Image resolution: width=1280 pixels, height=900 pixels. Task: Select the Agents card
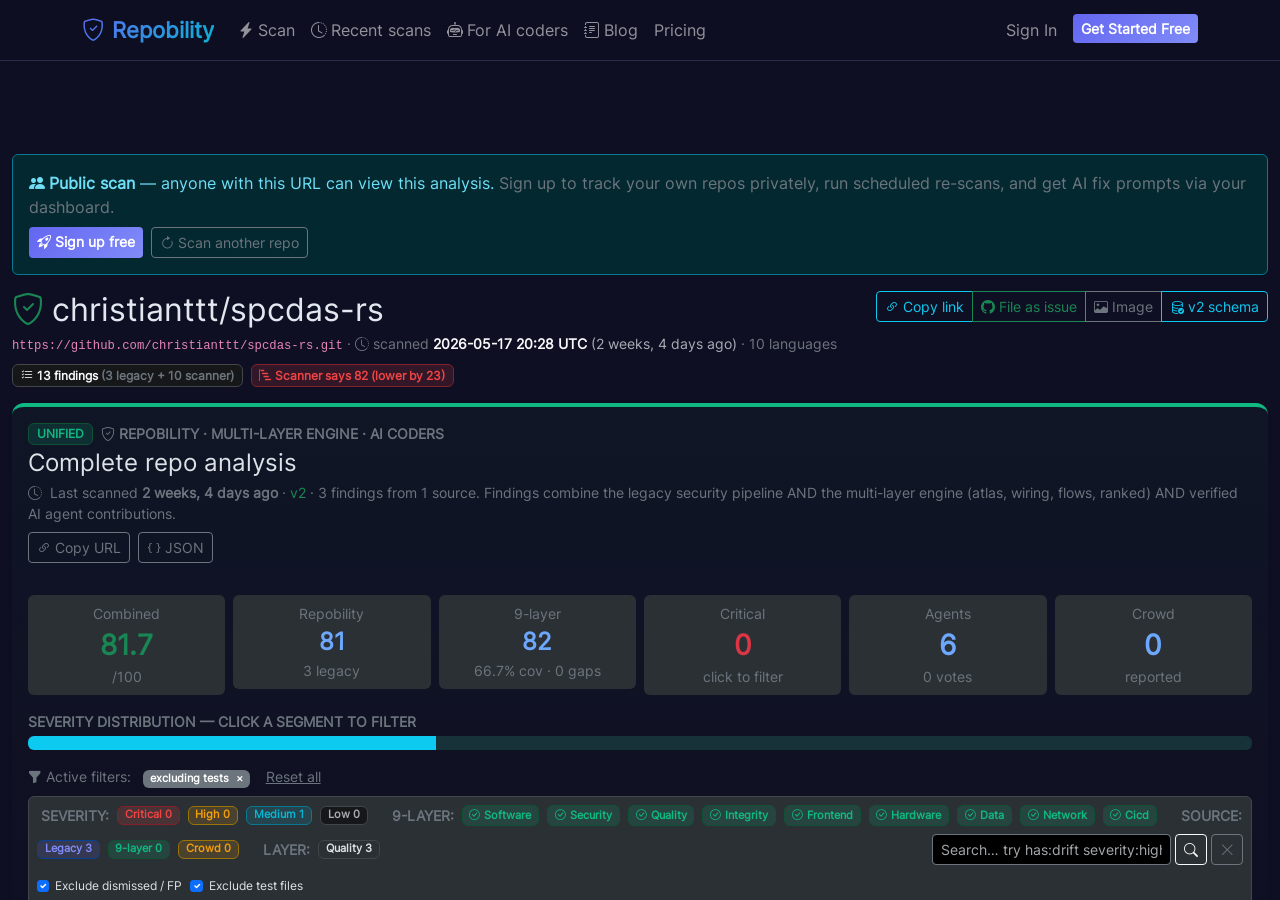click(948, 645)
